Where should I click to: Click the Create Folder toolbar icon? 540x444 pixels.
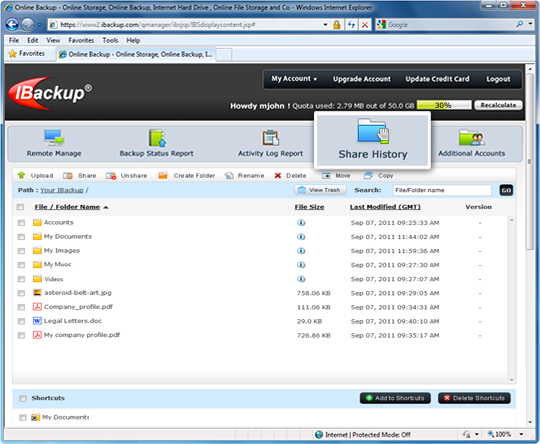pos(163,176)
